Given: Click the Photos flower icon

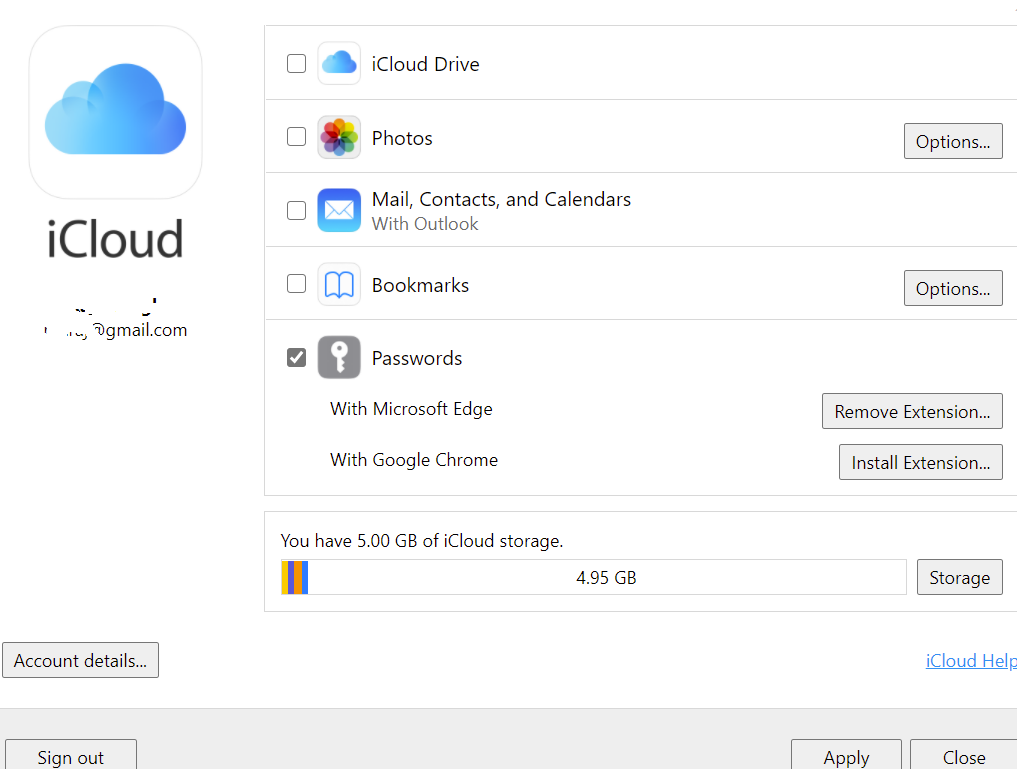Looking at the screenshot, I should 339,137.
